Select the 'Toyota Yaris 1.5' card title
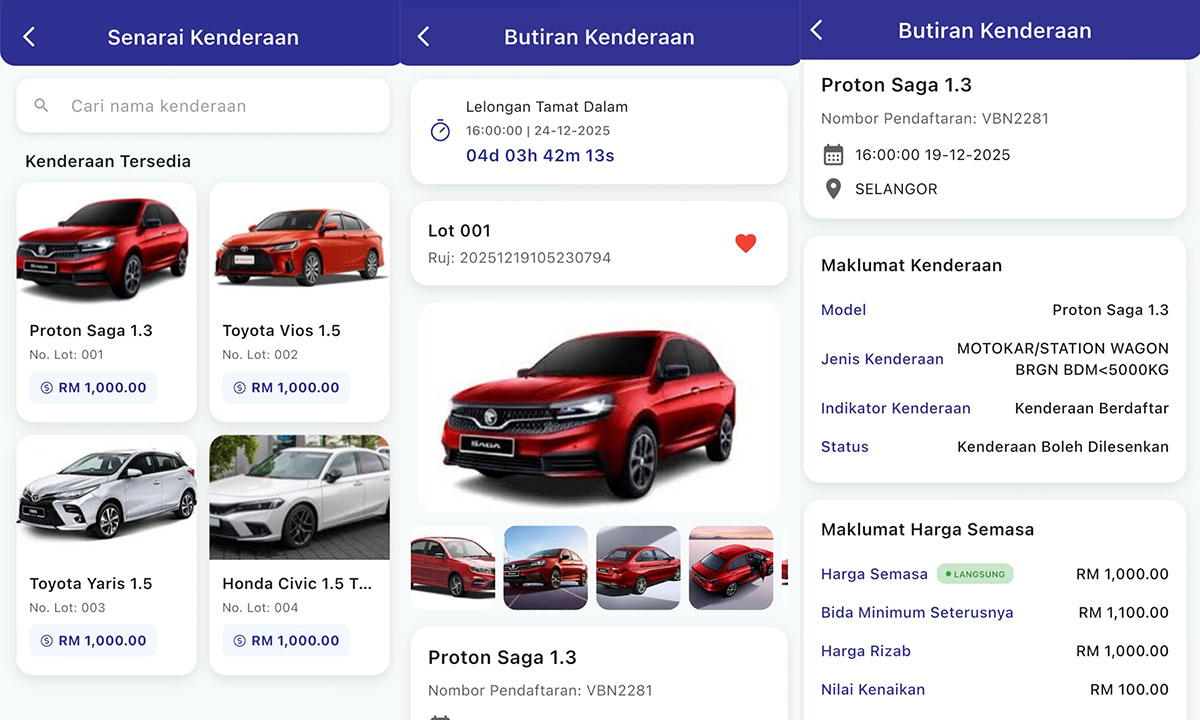1200x720 pixels. (91, 584)
